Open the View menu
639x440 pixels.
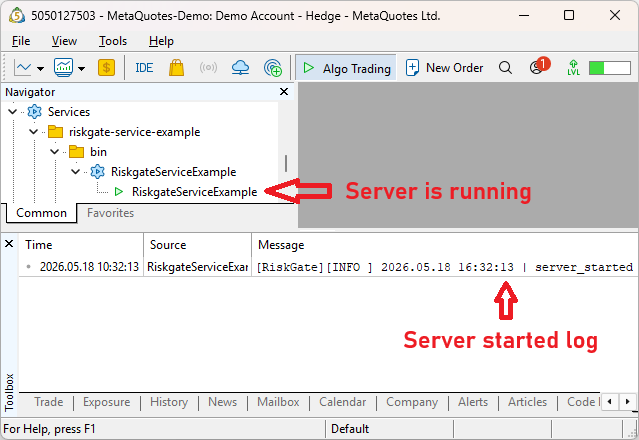pyautogui.click(x=64, y=41)
